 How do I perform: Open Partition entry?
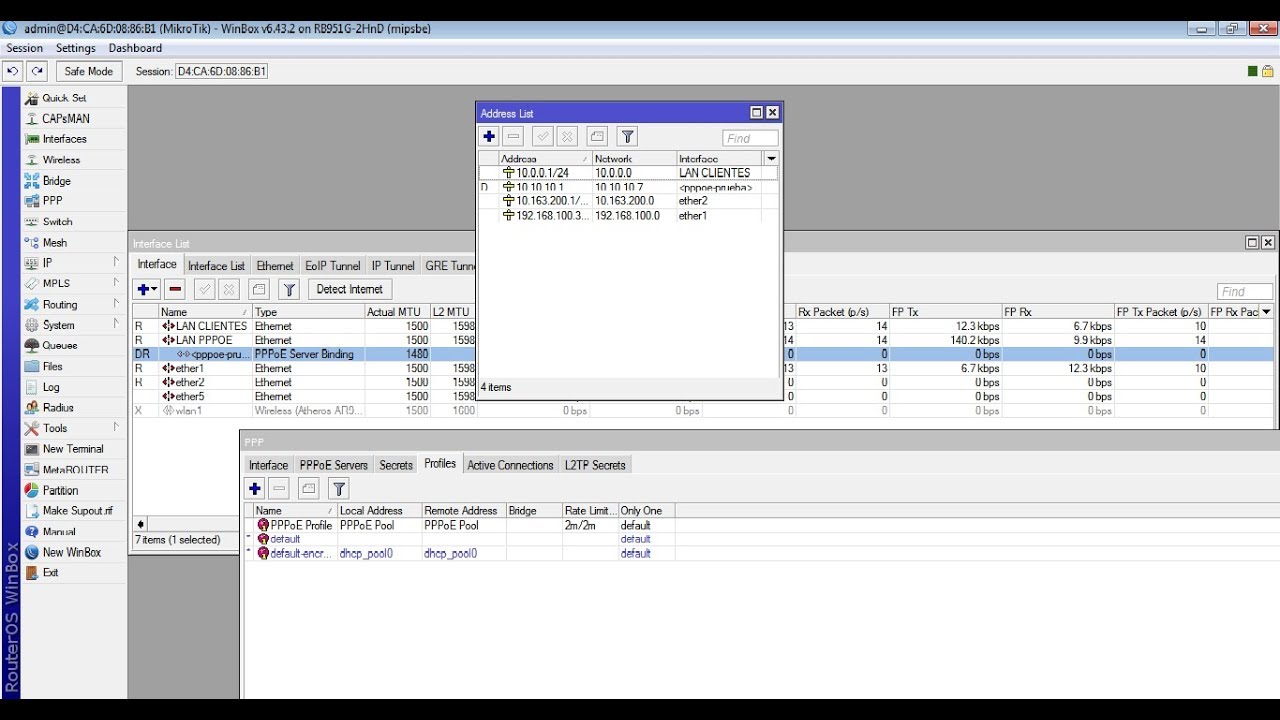[x=60, y=491]
